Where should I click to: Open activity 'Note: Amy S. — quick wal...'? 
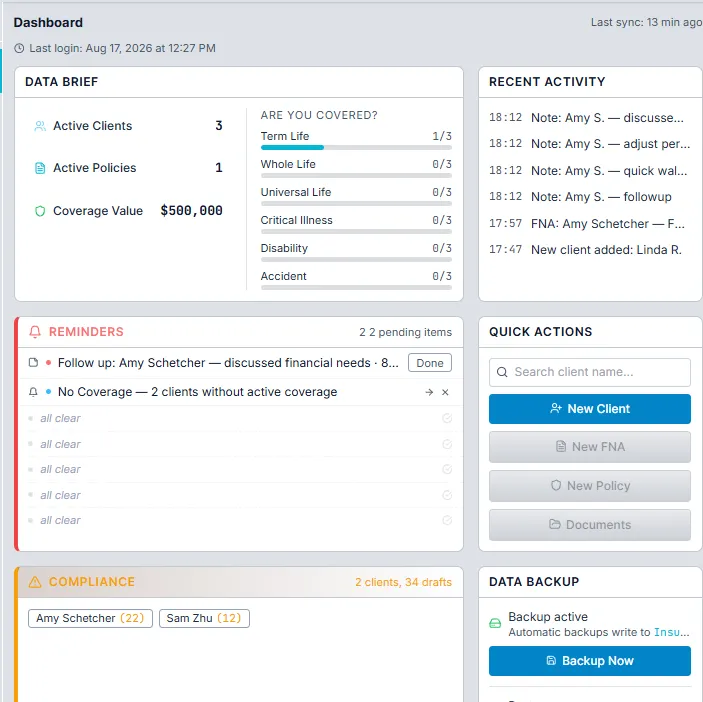tap(588, 171)
